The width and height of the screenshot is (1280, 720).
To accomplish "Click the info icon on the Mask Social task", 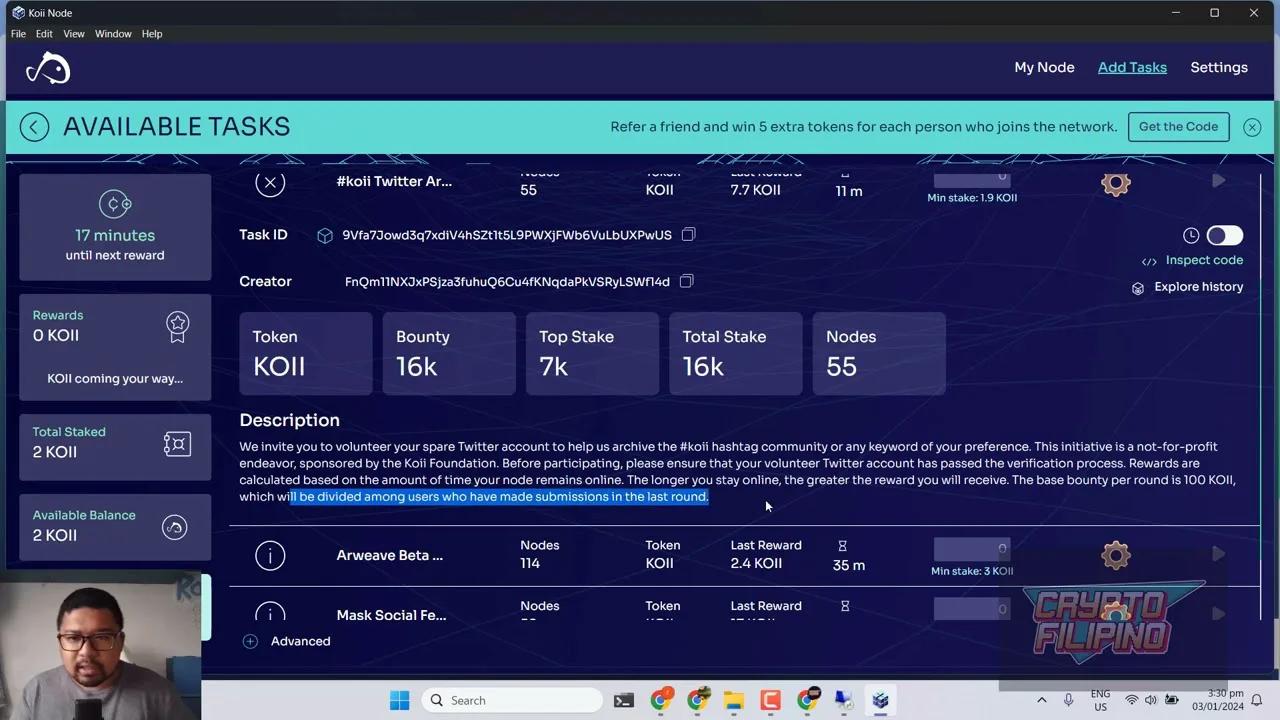I will pos(270,615).
